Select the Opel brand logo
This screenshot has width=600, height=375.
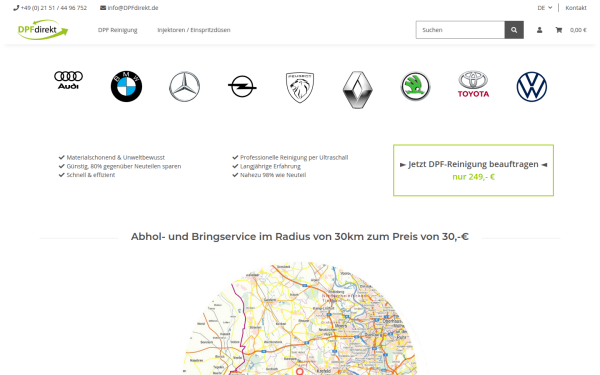click(x=242, y=86)
